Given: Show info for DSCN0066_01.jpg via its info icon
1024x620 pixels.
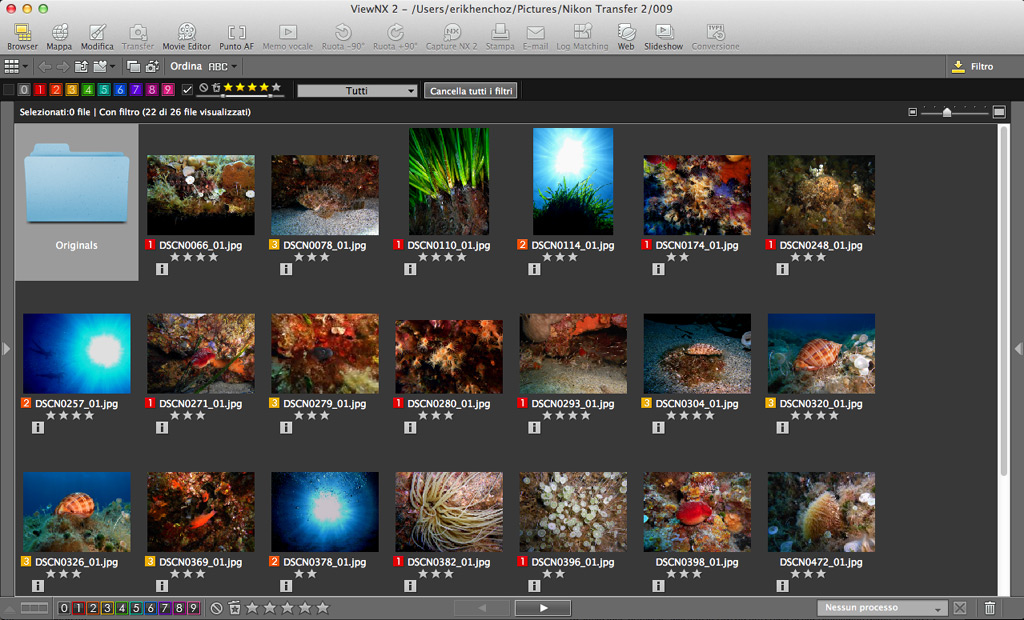Looking at the screenshot, I should click(162, 269).
